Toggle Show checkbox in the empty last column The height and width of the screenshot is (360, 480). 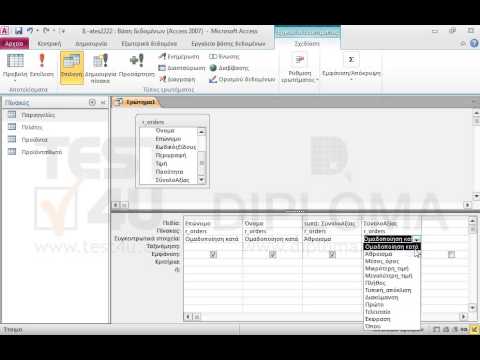click(451, 254)
